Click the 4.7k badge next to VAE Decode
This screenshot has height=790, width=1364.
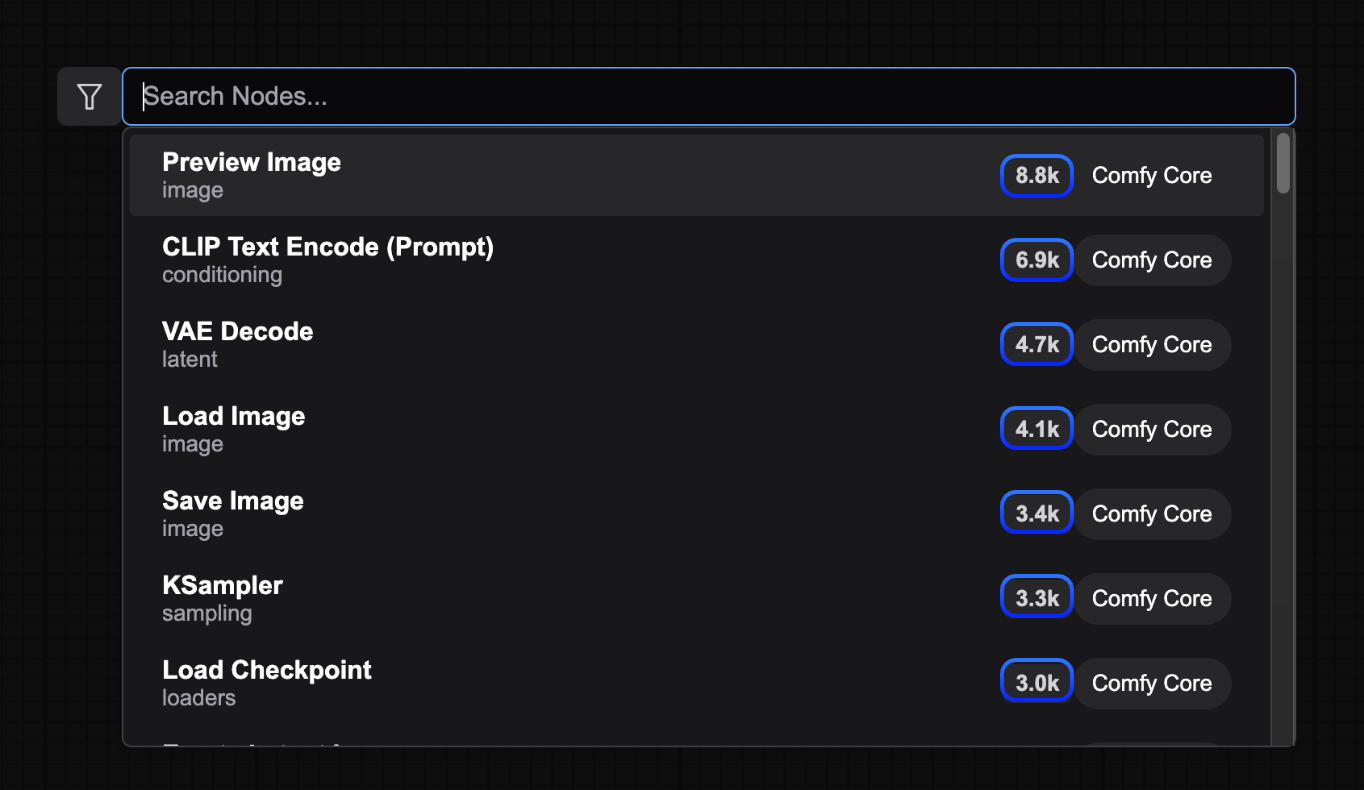coord(1036,343)
